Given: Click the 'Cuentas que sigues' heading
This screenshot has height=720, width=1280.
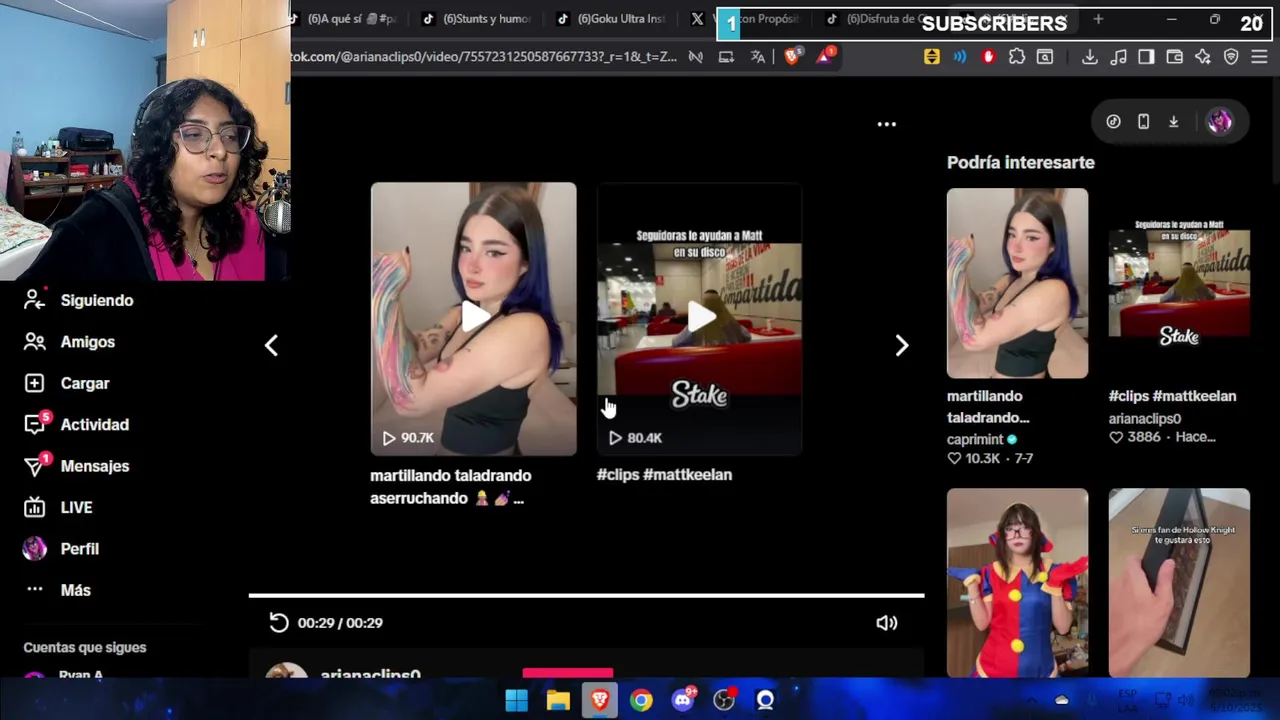Looking at the screenshot, I should (85, 647).
